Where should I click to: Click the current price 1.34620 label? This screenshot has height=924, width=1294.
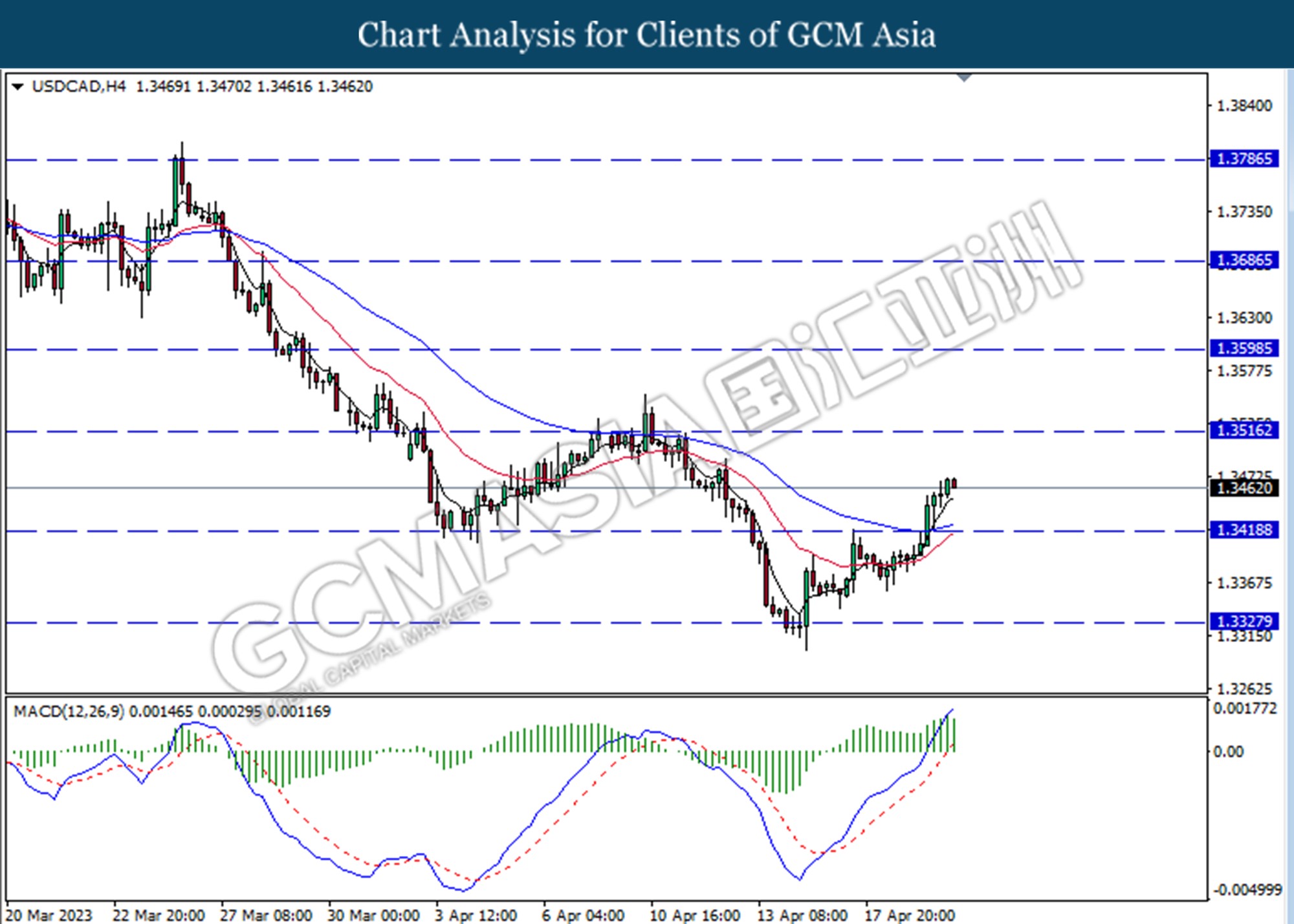coord(1244,488)
